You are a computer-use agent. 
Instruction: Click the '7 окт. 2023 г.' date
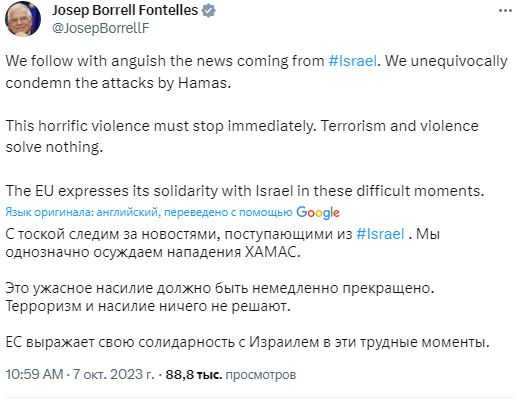[x=114, y=374]
